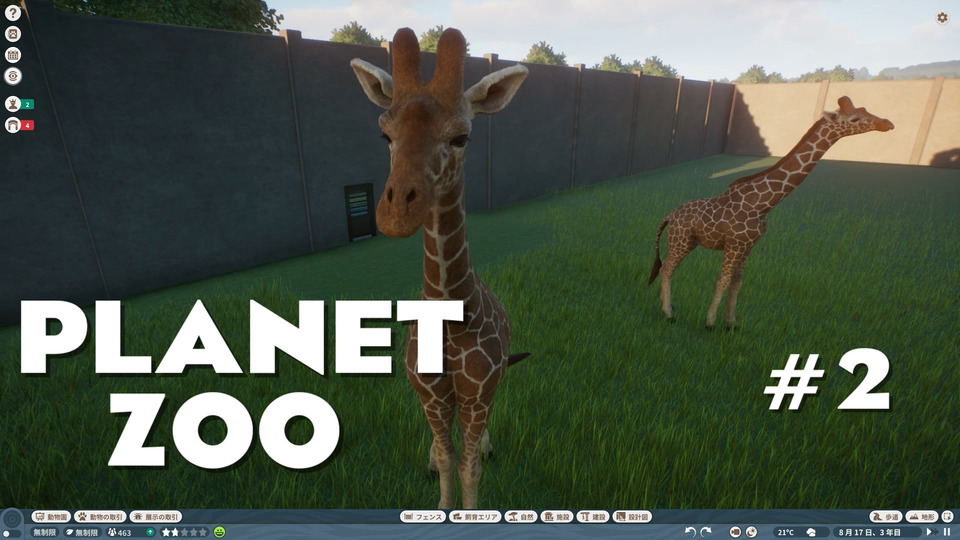Open the 自然 nature tab

[x=520, y=517]
